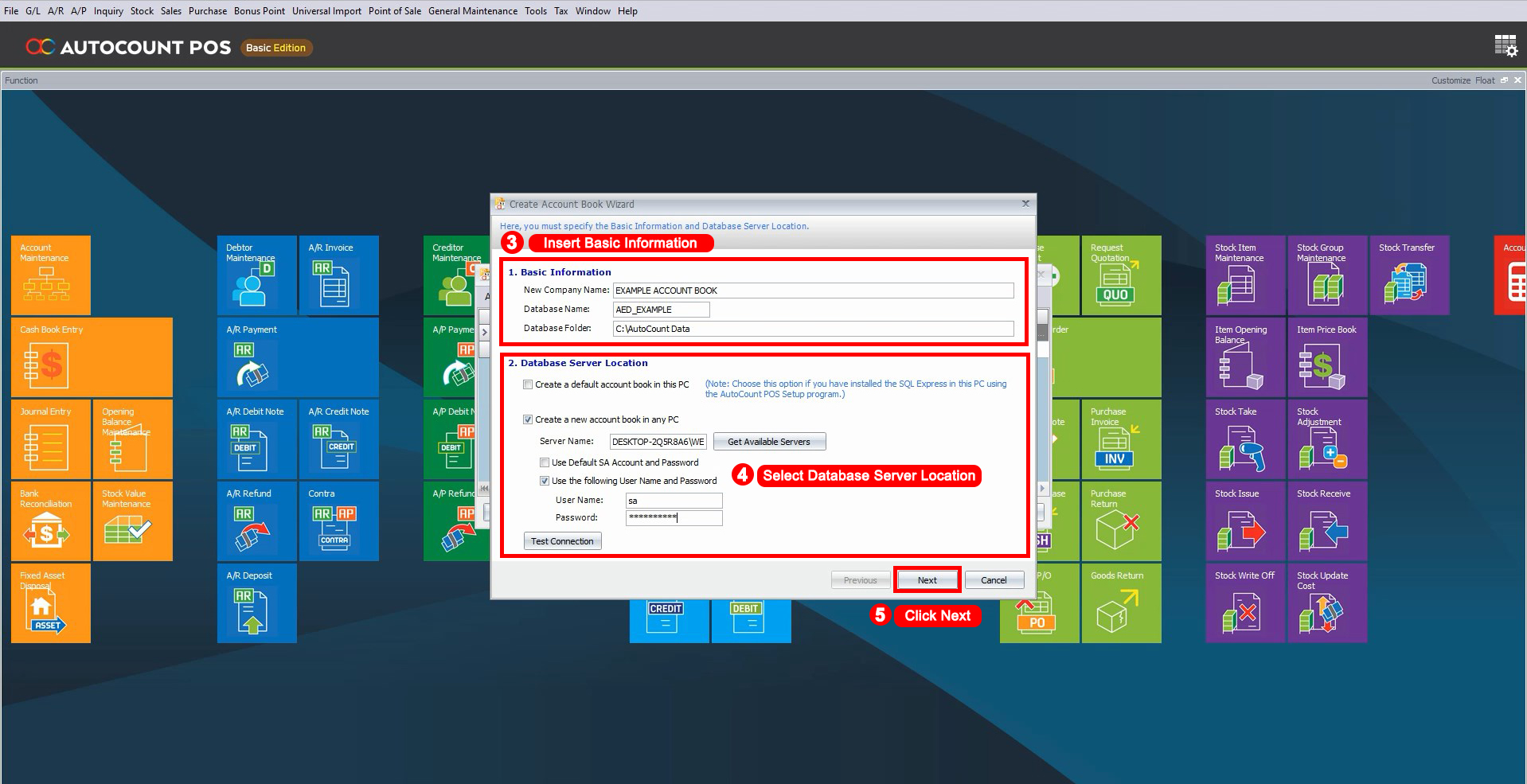
Task: Click the Next button in wizard
Action: click(928, 580)
